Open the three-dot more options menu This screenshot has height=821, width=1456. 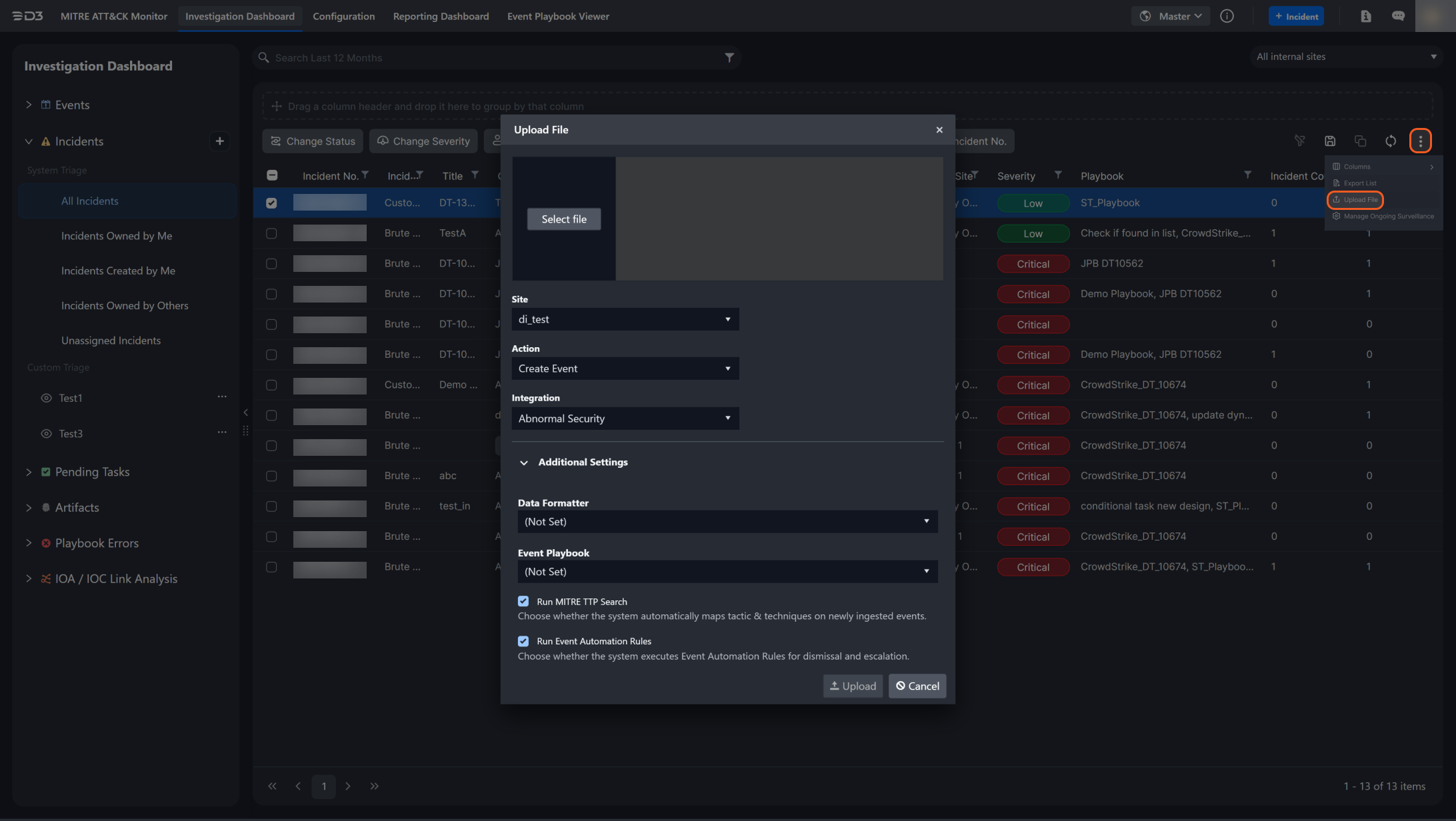[x=1420, y=141]
